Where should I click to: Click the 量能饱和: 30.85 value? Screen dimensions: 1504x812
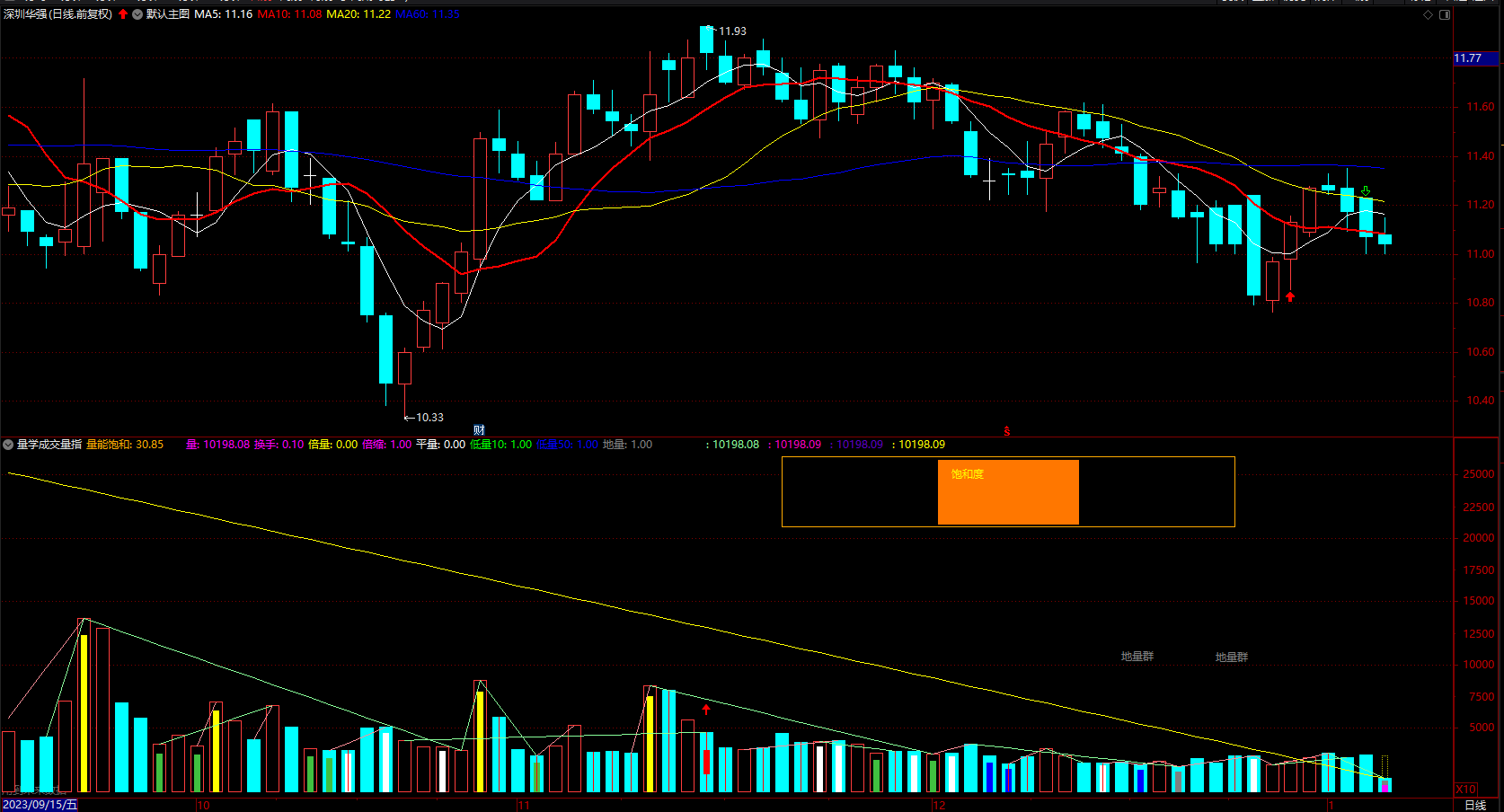pos(125,445)
